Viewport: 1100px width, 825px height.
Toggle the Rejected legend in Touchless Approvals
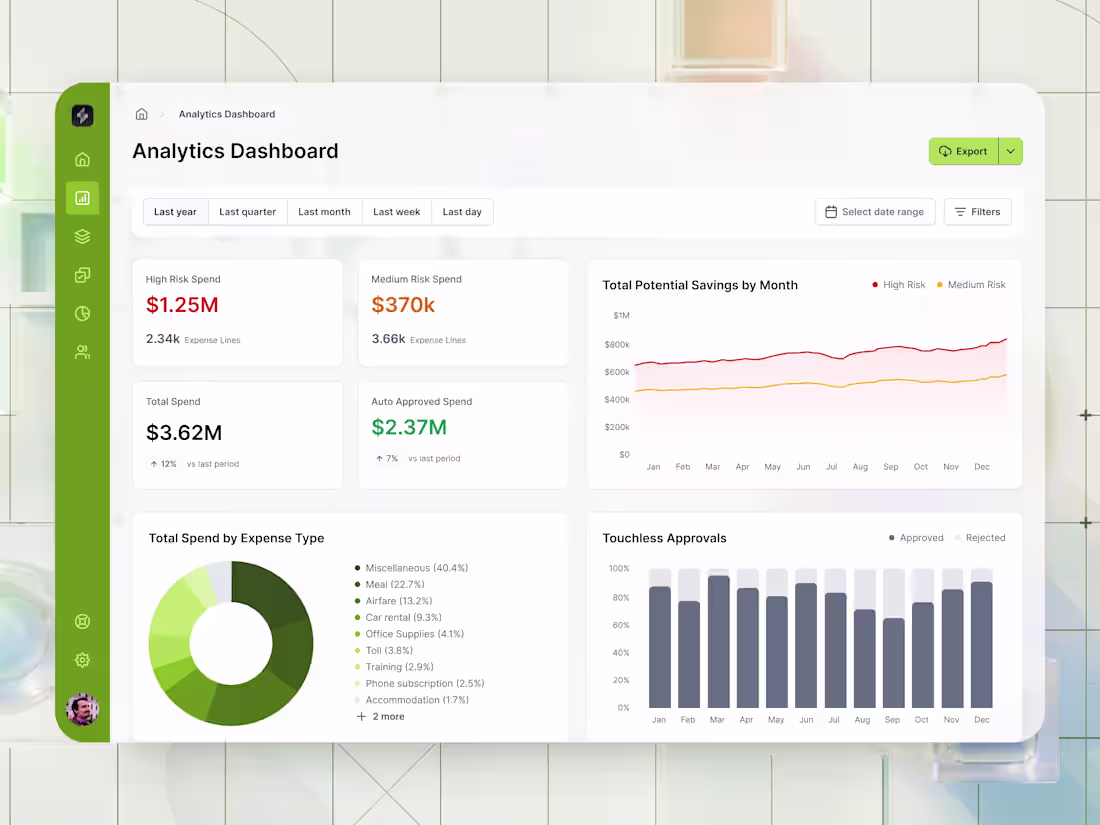click(x=982, y=537)
